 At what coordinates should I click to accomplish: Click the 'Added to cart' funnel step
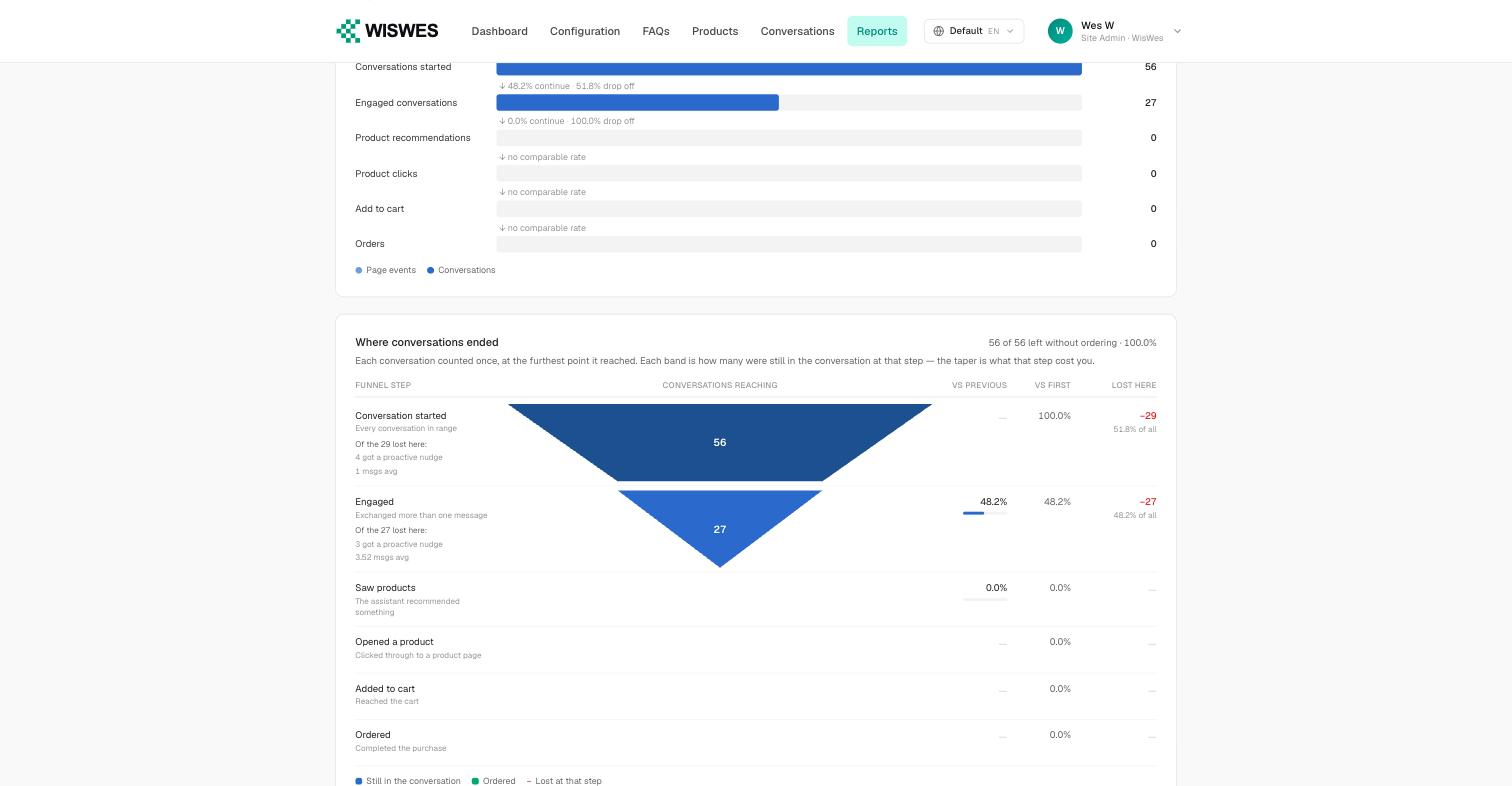[385, 689]
